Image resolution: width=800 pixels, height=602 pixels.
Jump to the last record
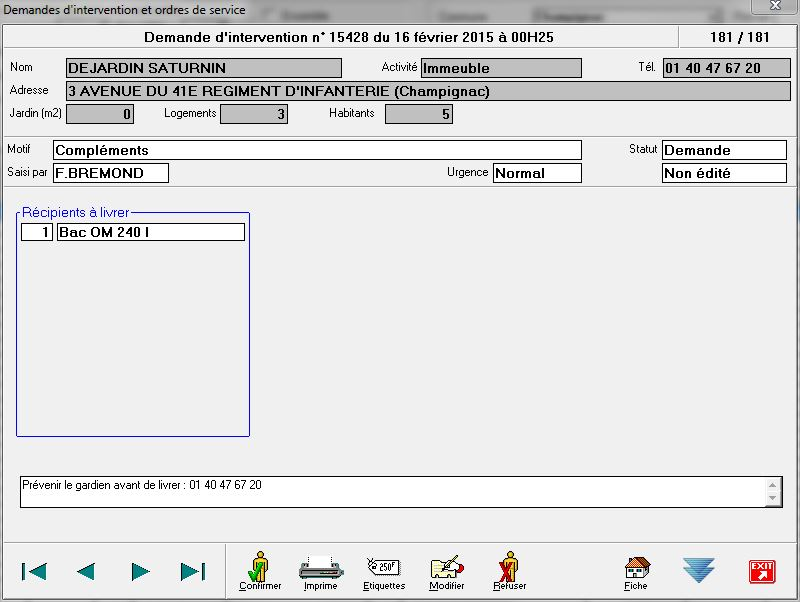(192, 571)
